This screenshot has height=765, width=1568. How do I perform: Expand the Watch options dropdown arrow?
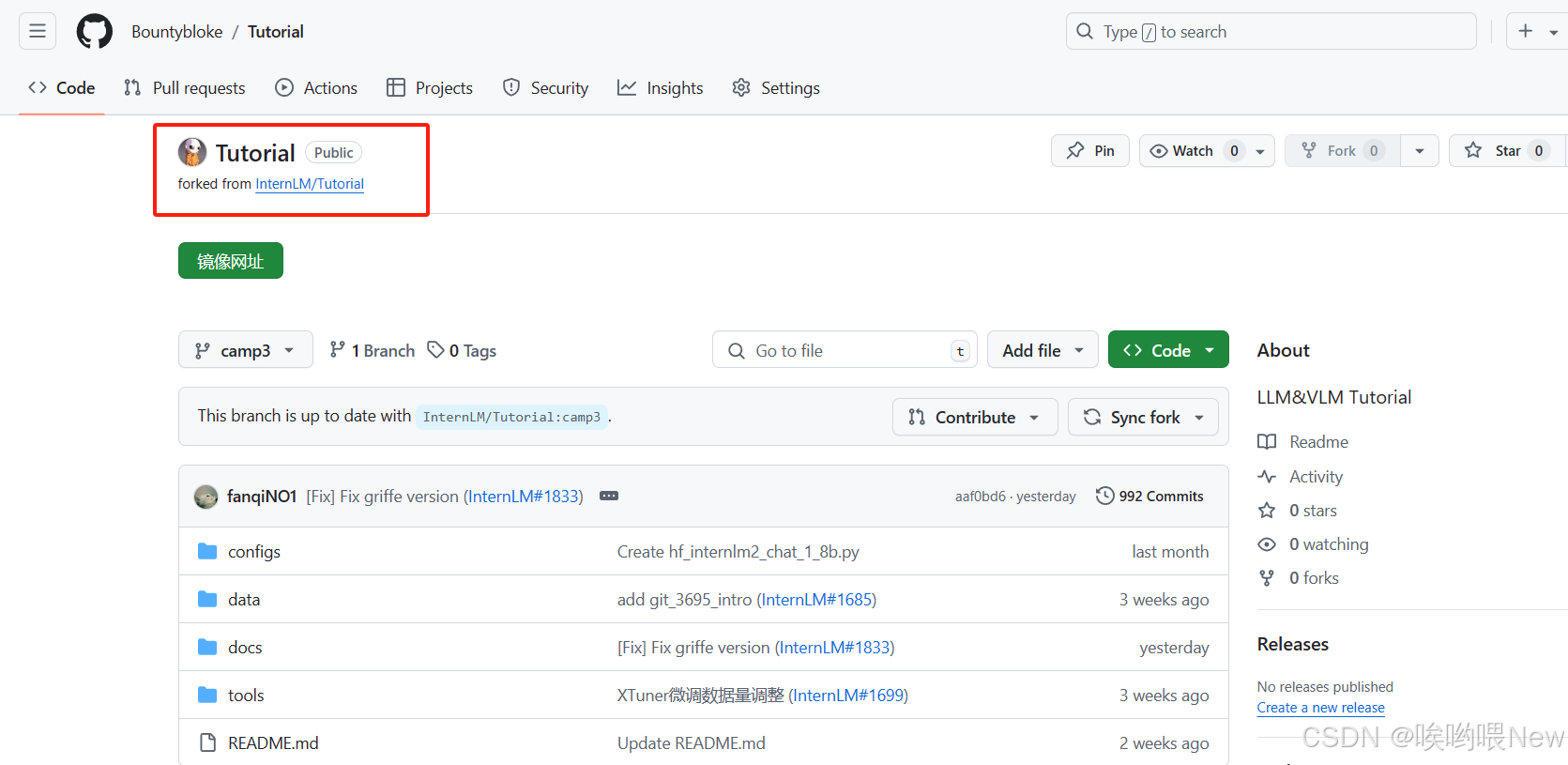coord(1260,151)
